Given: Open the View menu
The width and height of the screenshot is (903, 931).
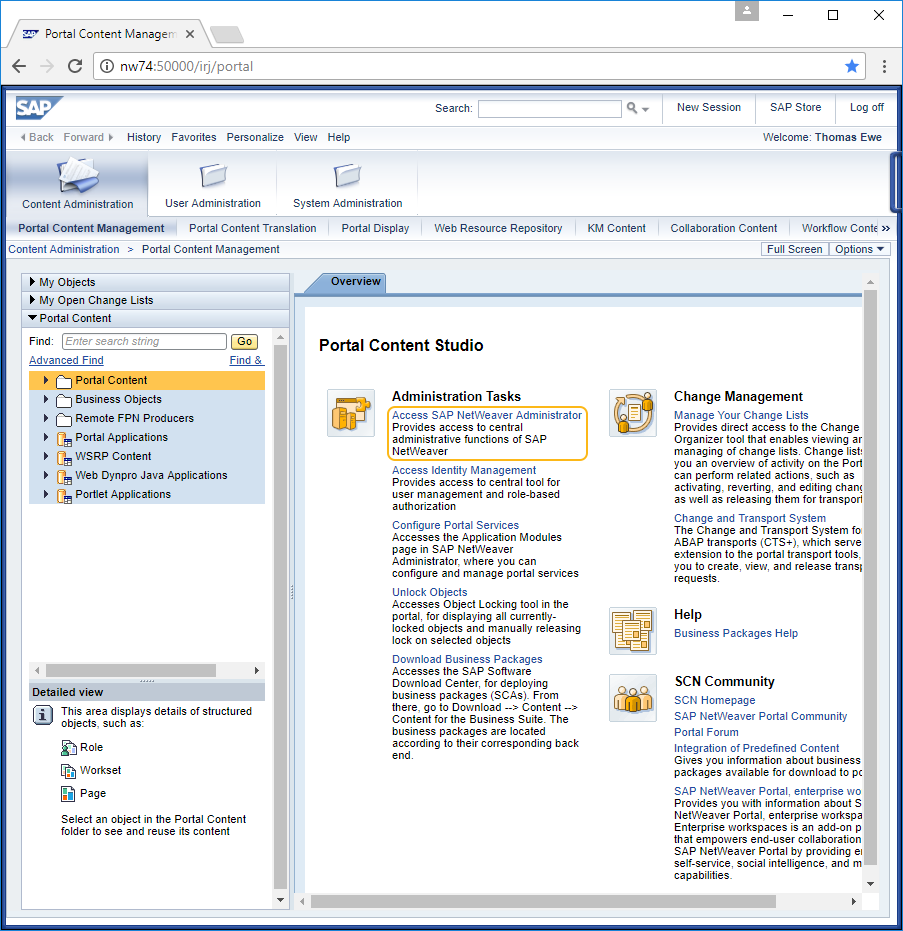Looking at the screenshot, I should (306, 137).
